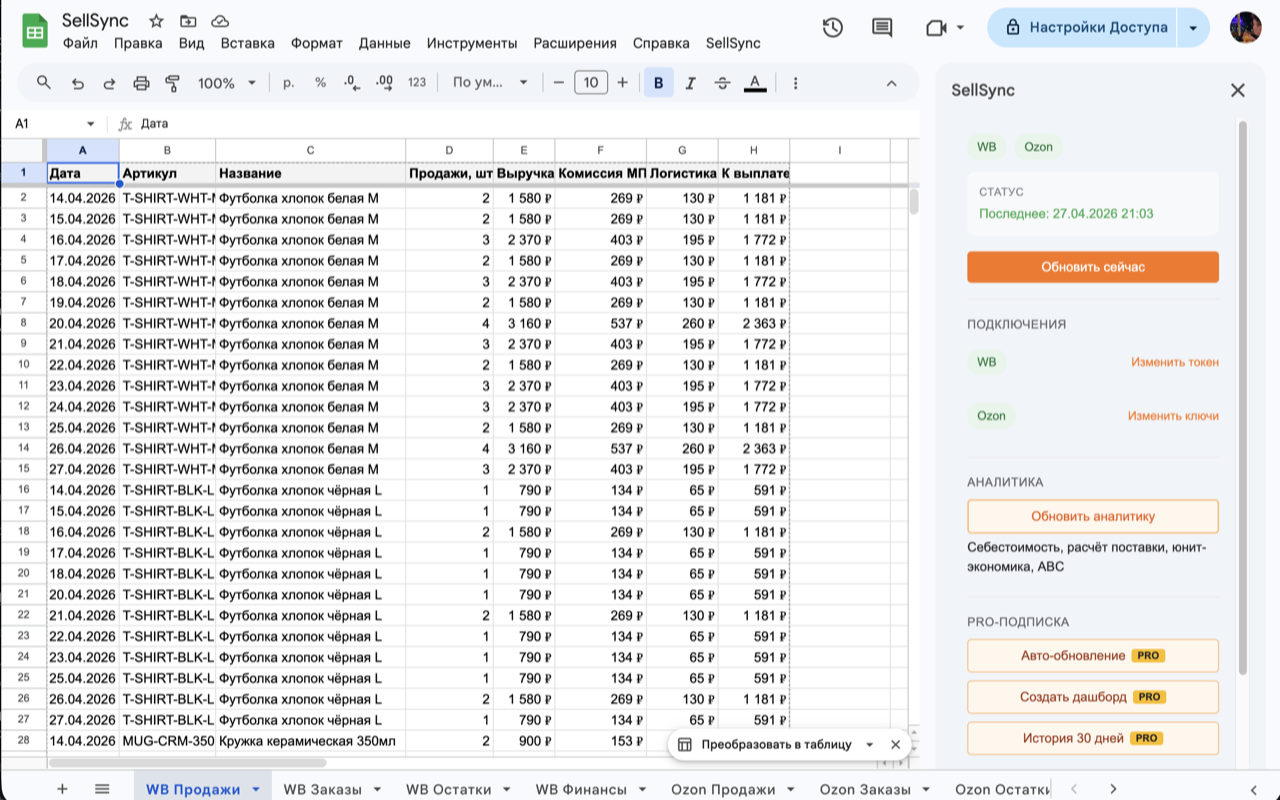Add a new sheet with plus icon
This screenshot has width=1280, height=800.
[62, 789]
